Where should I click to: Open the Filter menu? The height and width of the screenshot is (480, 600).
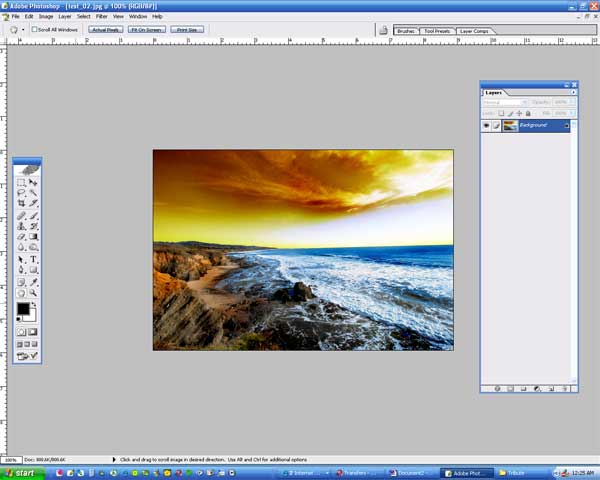coord(101,16)
